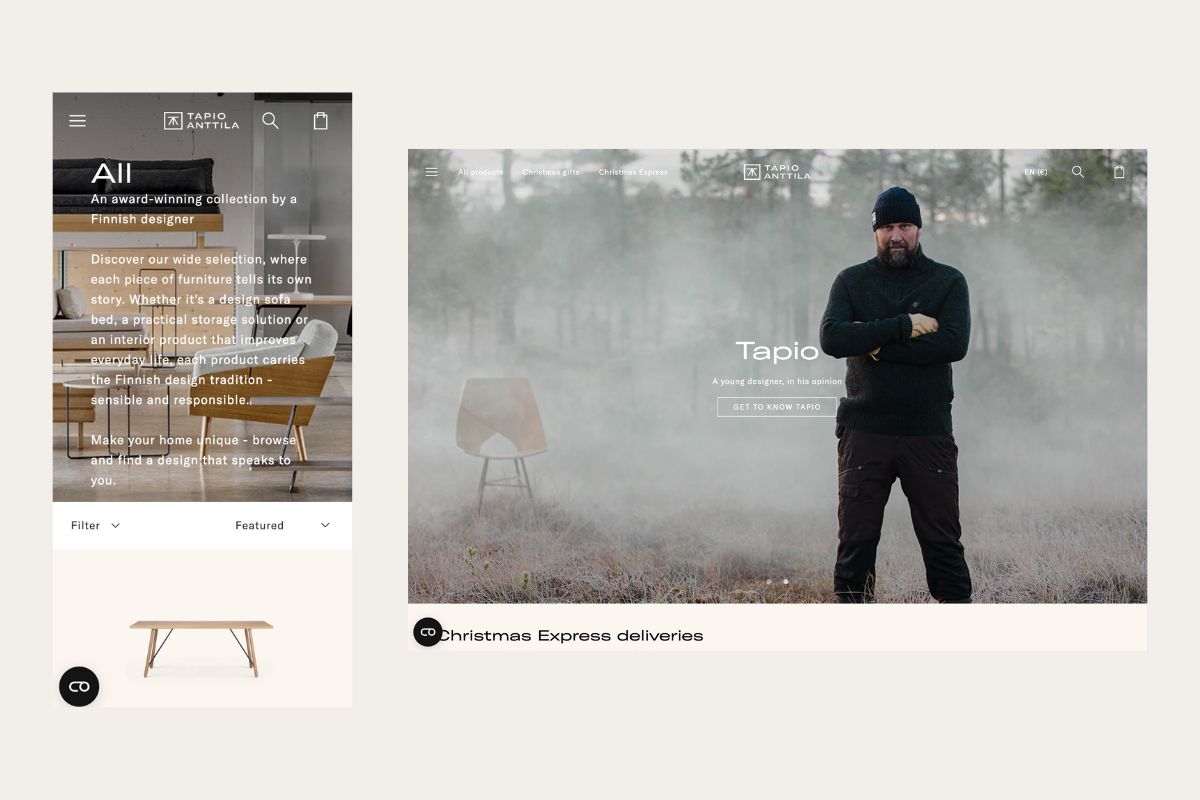Go to All products in navigation
Viewport: 1200px width, 800px height.
click(481, 172)
